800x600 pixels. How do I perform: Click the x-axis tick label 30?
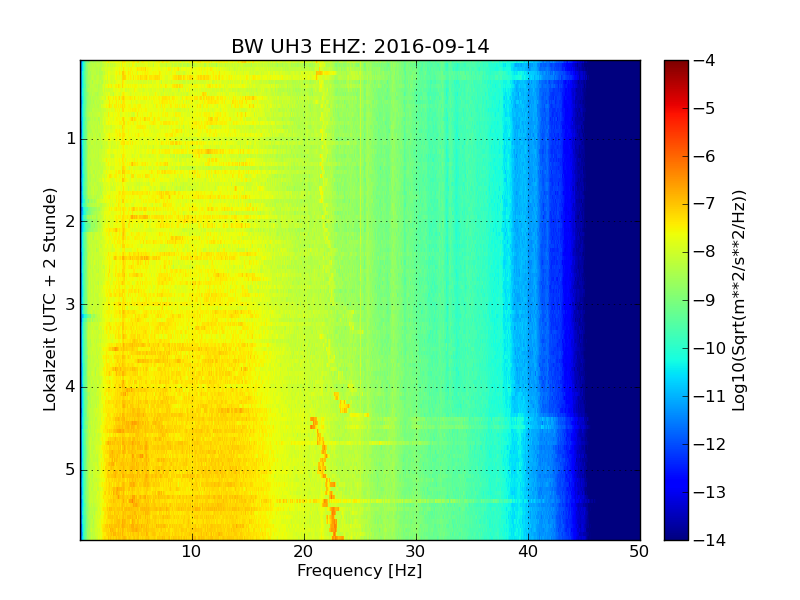point(416,552)
